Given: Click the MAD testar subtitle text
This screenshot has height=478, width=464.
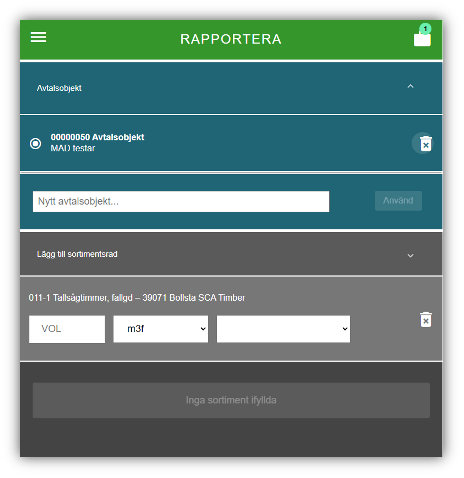Looking at the screenshot, I should coord(73,148).
